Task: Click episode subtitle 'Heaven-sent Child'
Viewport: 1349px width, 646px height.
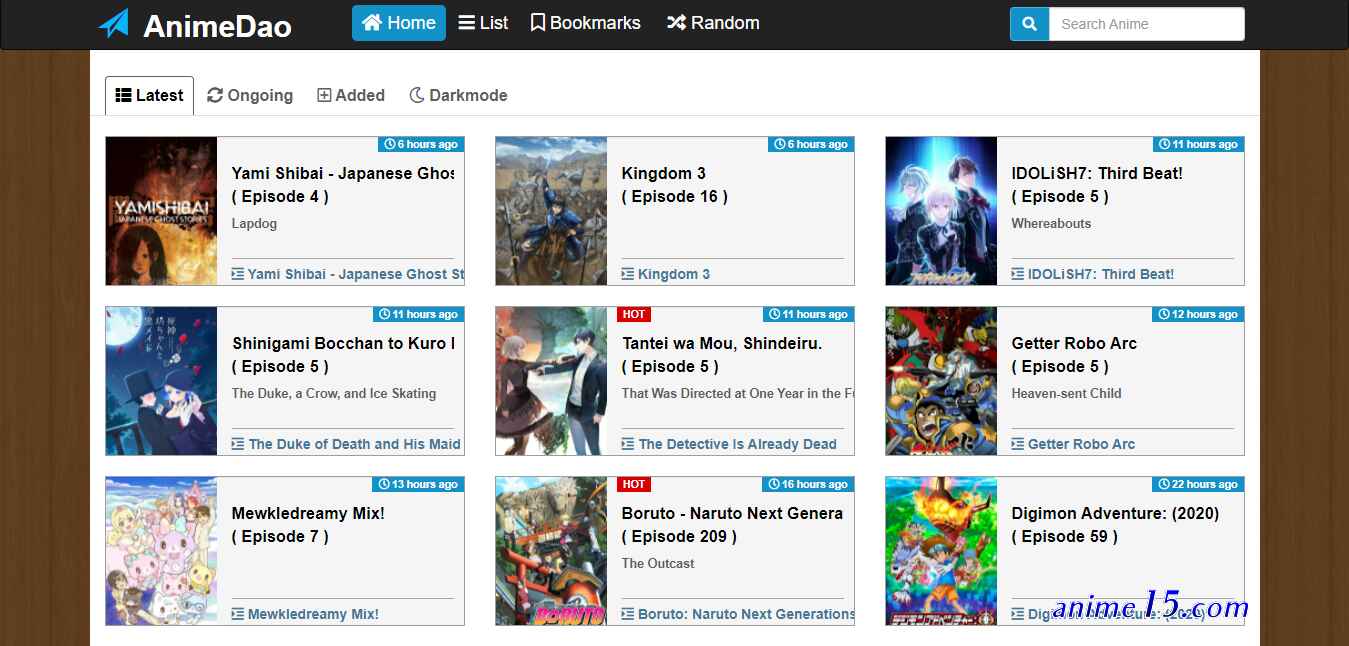Action: 1066,393
